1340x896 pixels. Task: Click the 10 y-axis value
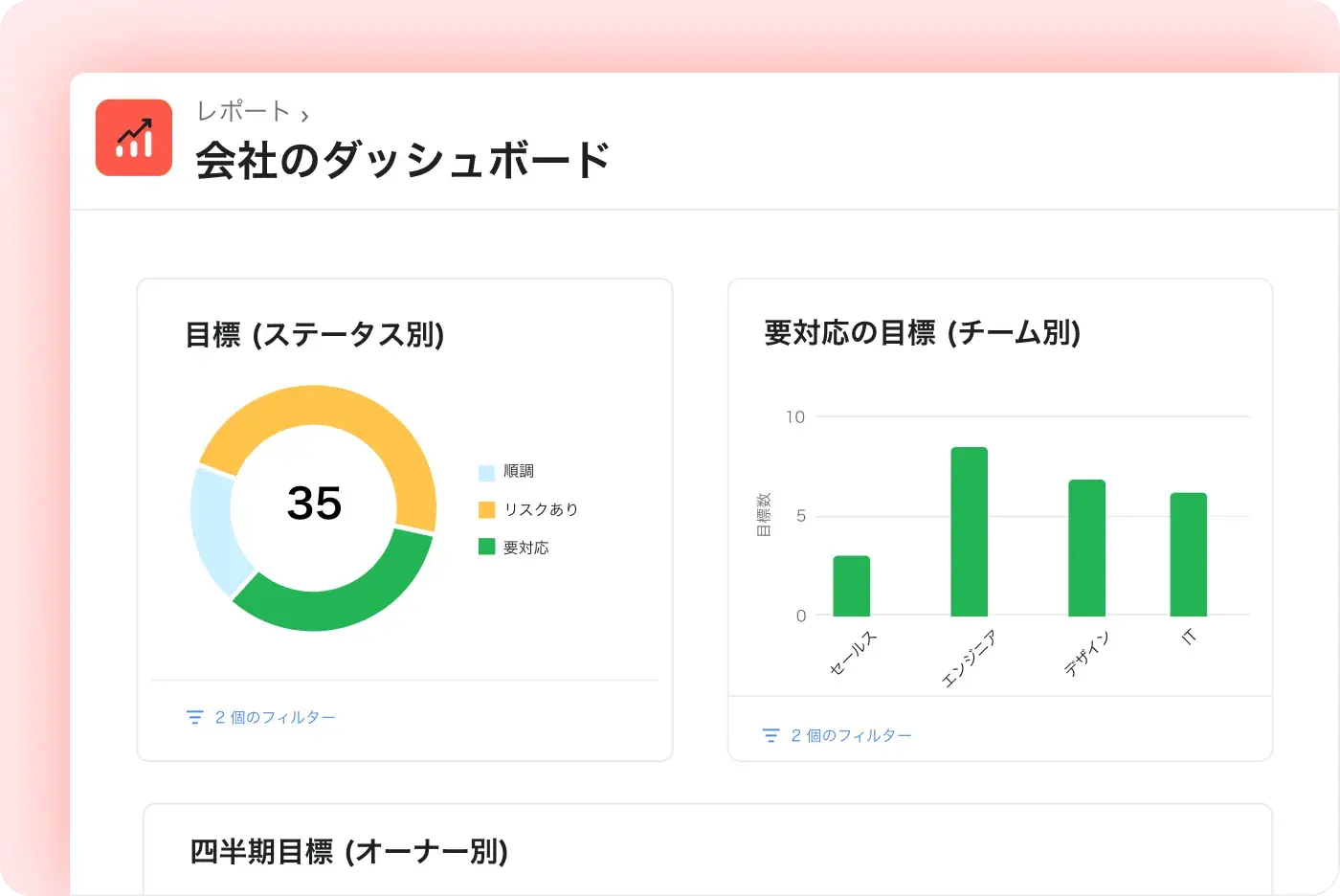point(795,416)
